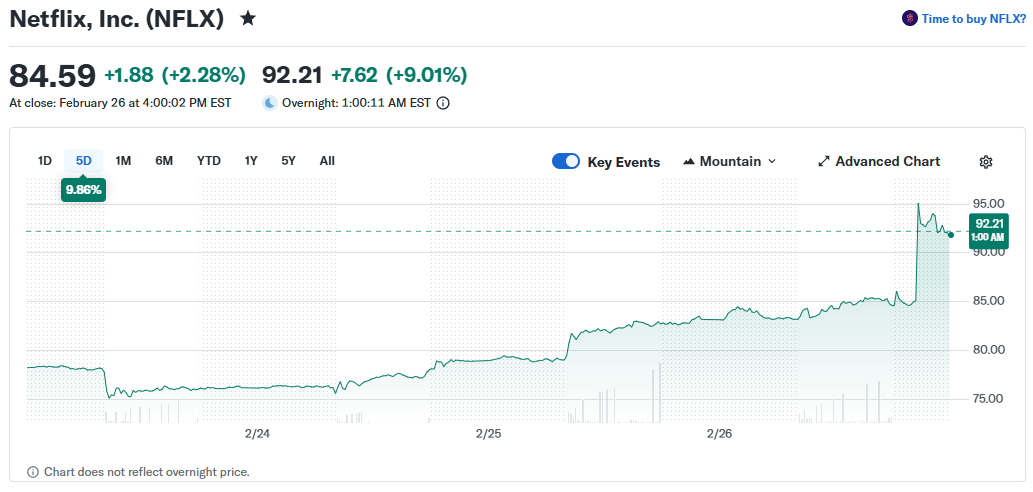Show the 1Y chart range
This screenshot has height=492, width=1033.
(251, 161)
